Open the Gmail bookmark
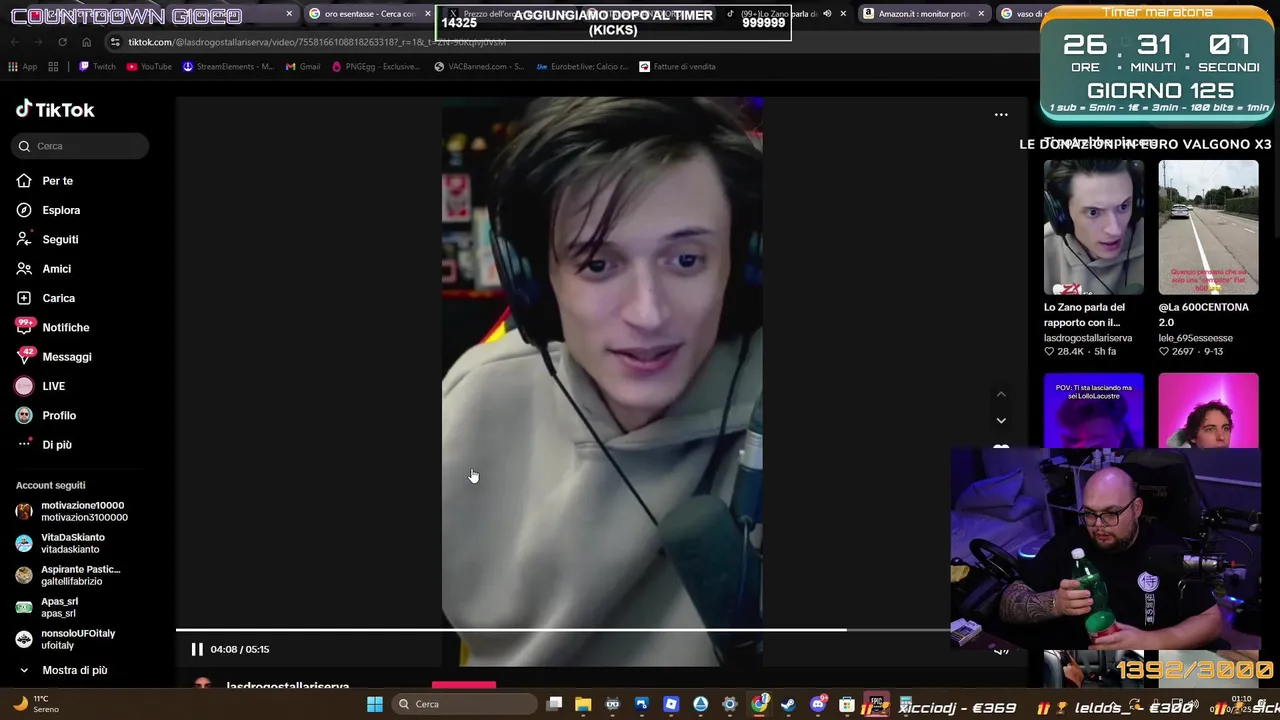This screenshot has width=1280, height=720. (x=303, y=67)
